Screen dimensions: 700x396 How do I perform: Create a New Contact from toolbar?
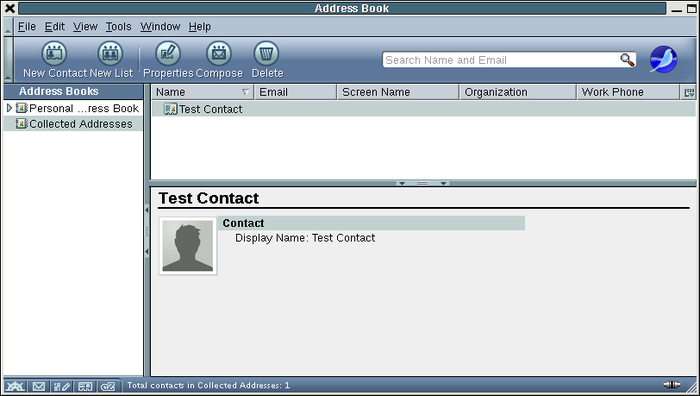54,60
